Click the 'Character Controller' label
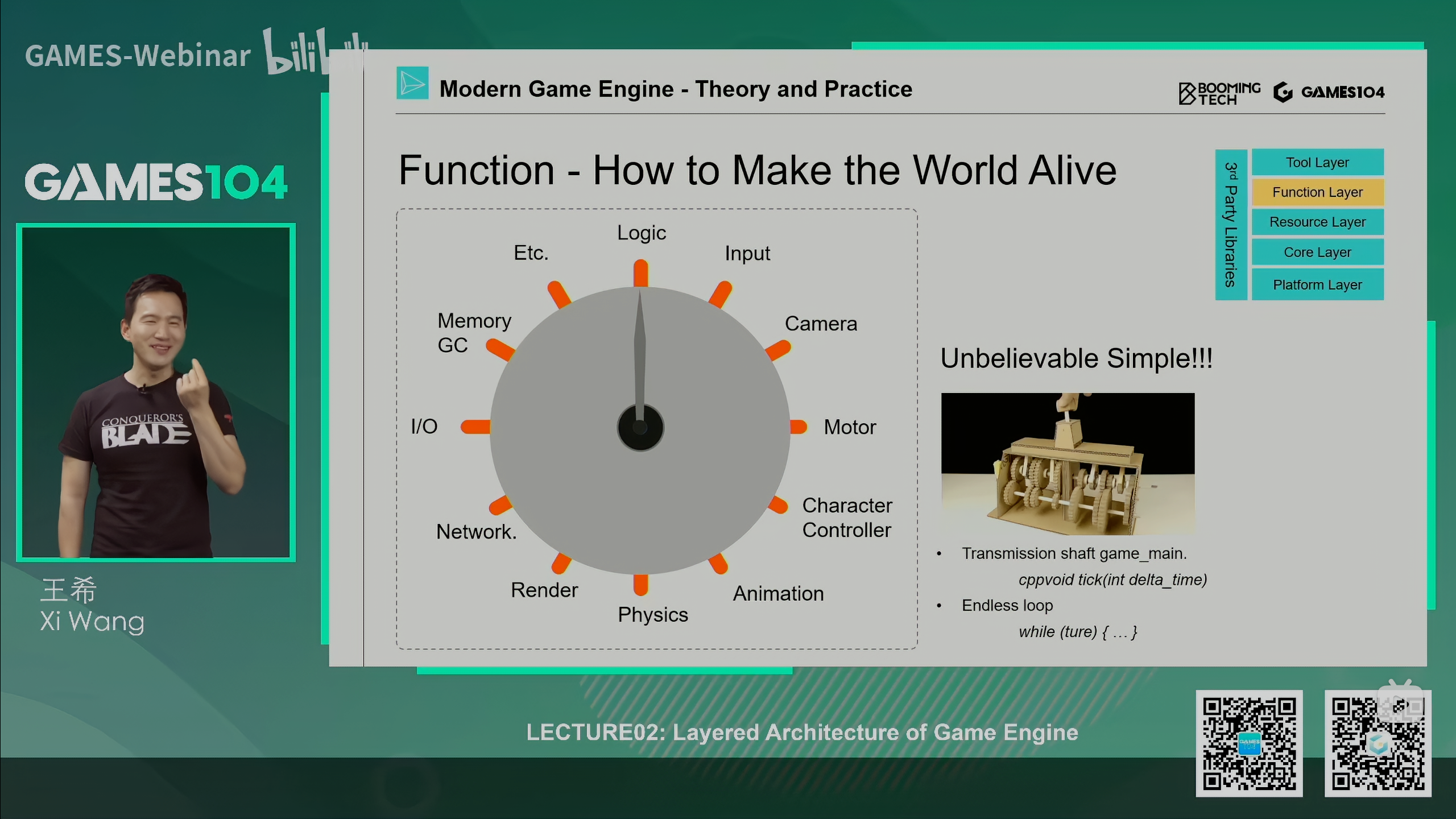The height and width of the screenshot is (819, 1456). (847, 518)
